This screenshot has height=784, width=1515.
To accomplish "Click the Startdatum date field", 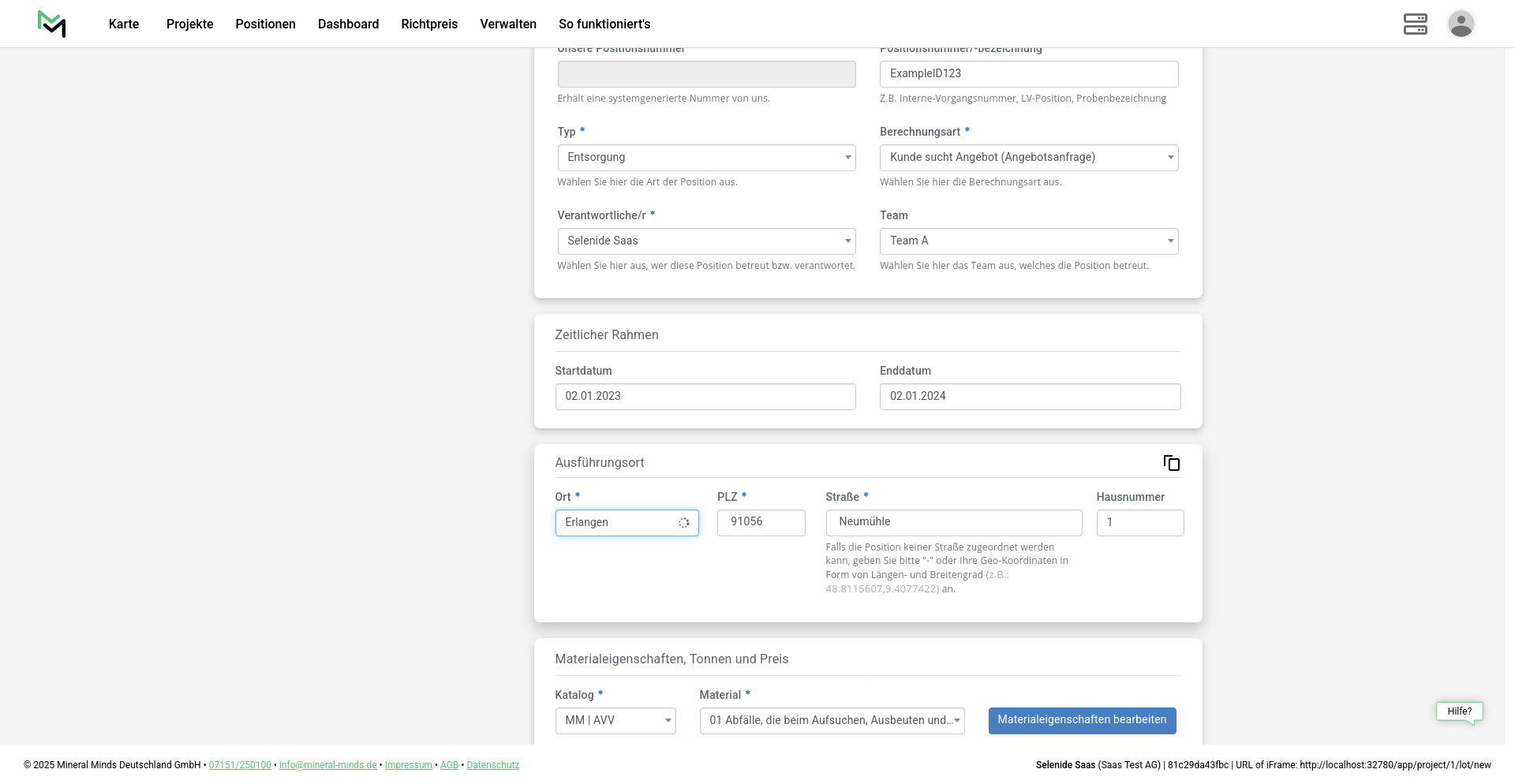I will [x=705, y=397].
